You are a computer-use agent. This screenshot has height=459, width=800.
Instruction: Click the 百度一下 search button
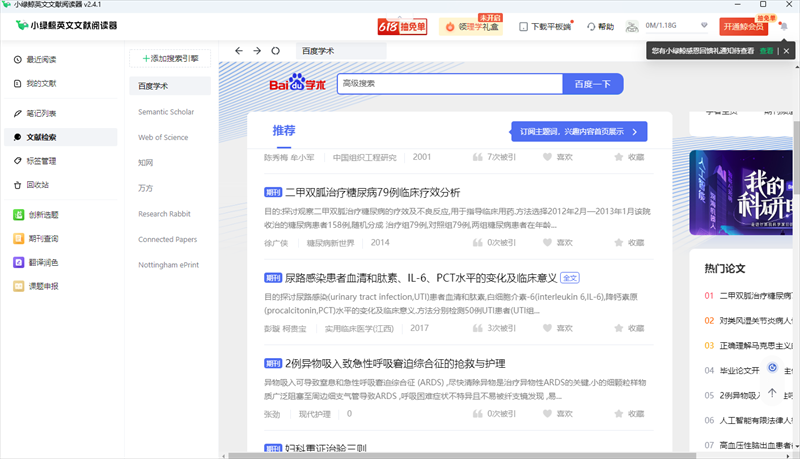pos(591,84)
